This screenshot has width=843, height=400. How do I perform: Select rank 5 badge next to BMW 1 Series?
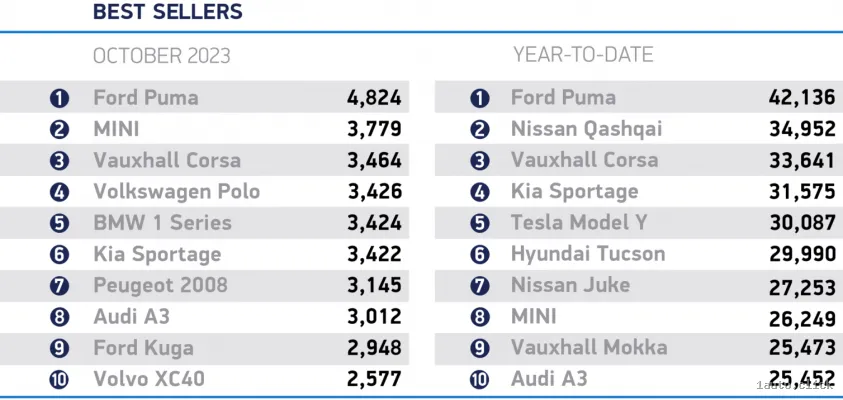tap(59, 223)
